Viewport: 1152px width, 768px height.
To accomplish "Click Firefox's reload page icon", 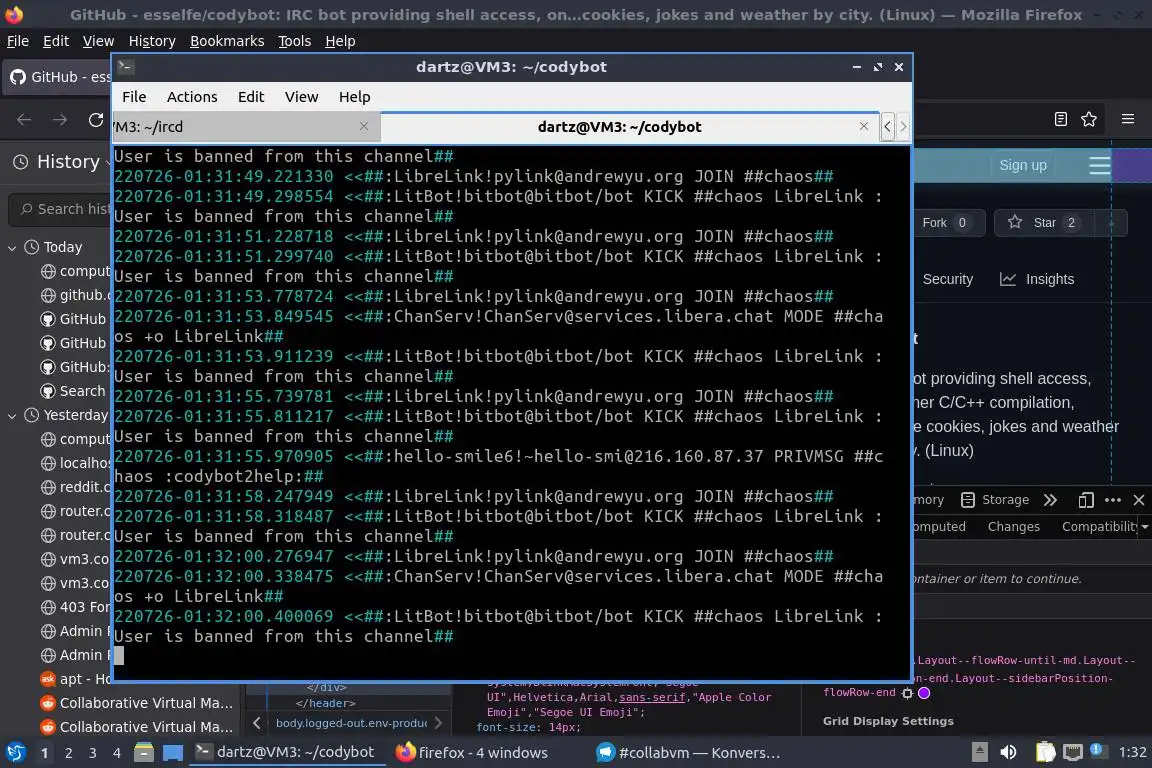I will point(96,120).
